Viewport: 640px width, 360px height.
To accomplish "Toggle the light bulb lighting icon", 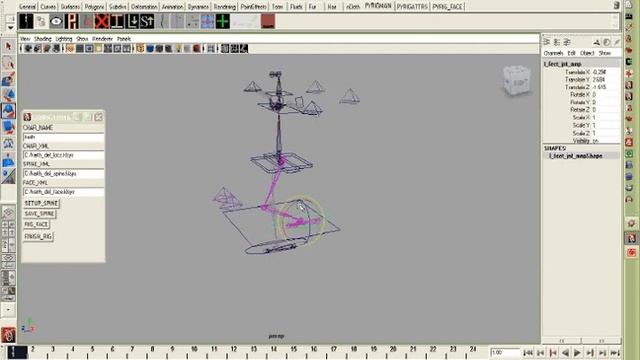I will click(x=178, y=49).
